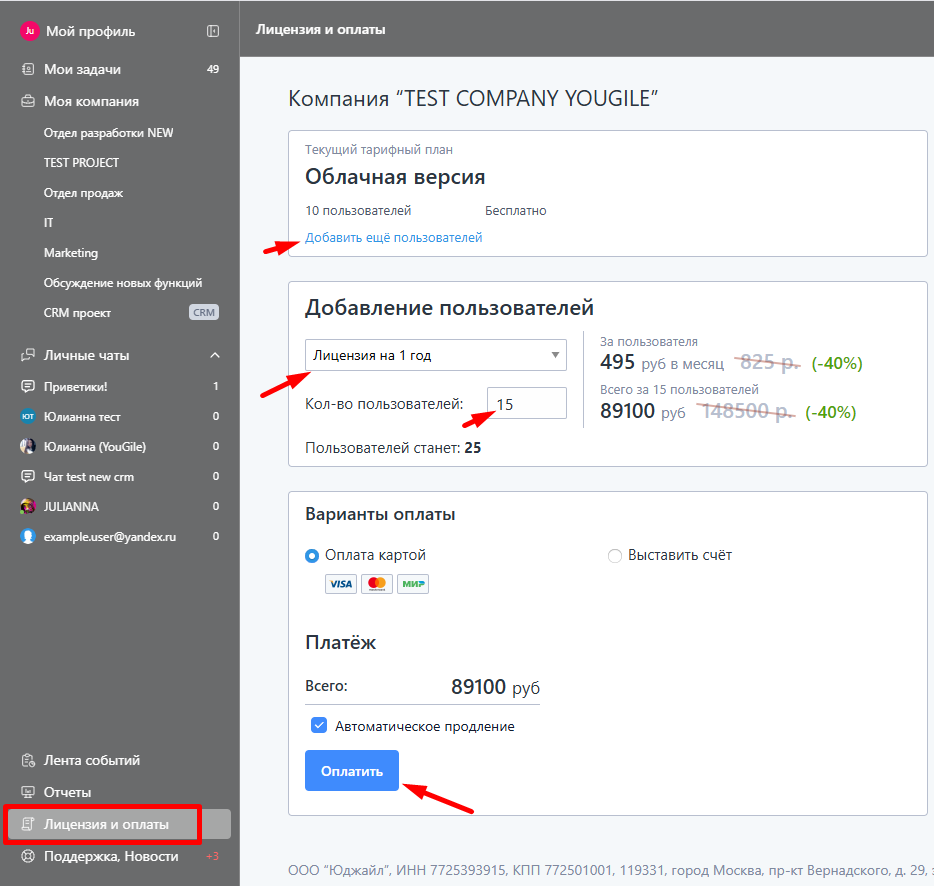Collapse the 'Личные чаты' section chevron
934x886 pixels.
(x=213, y=355)
